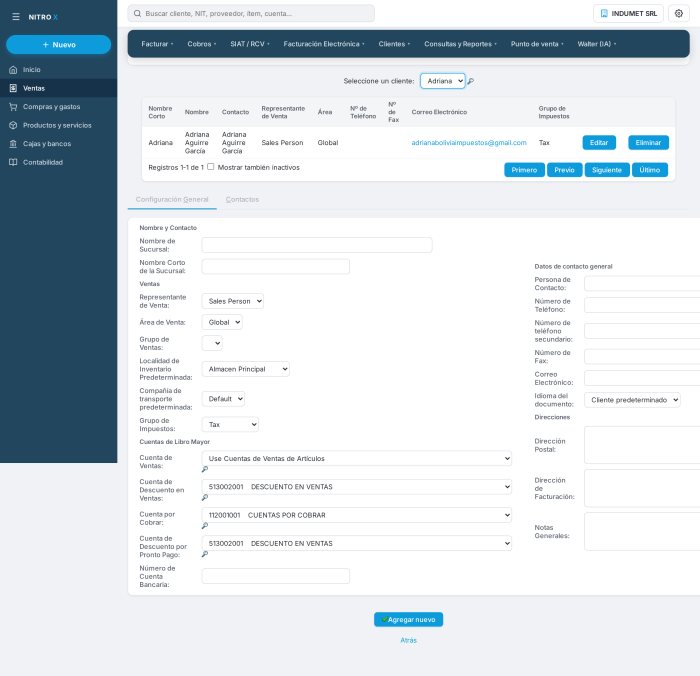This screenshot has height=676, width=700.
Task: Click the Inicio home icon
Action: pos(13,70)
